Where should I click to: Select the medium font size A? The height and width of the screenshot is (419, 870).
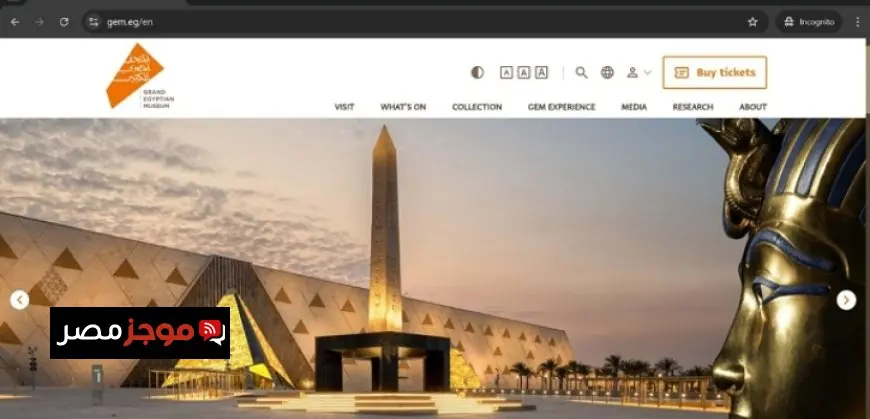point(524,73)
